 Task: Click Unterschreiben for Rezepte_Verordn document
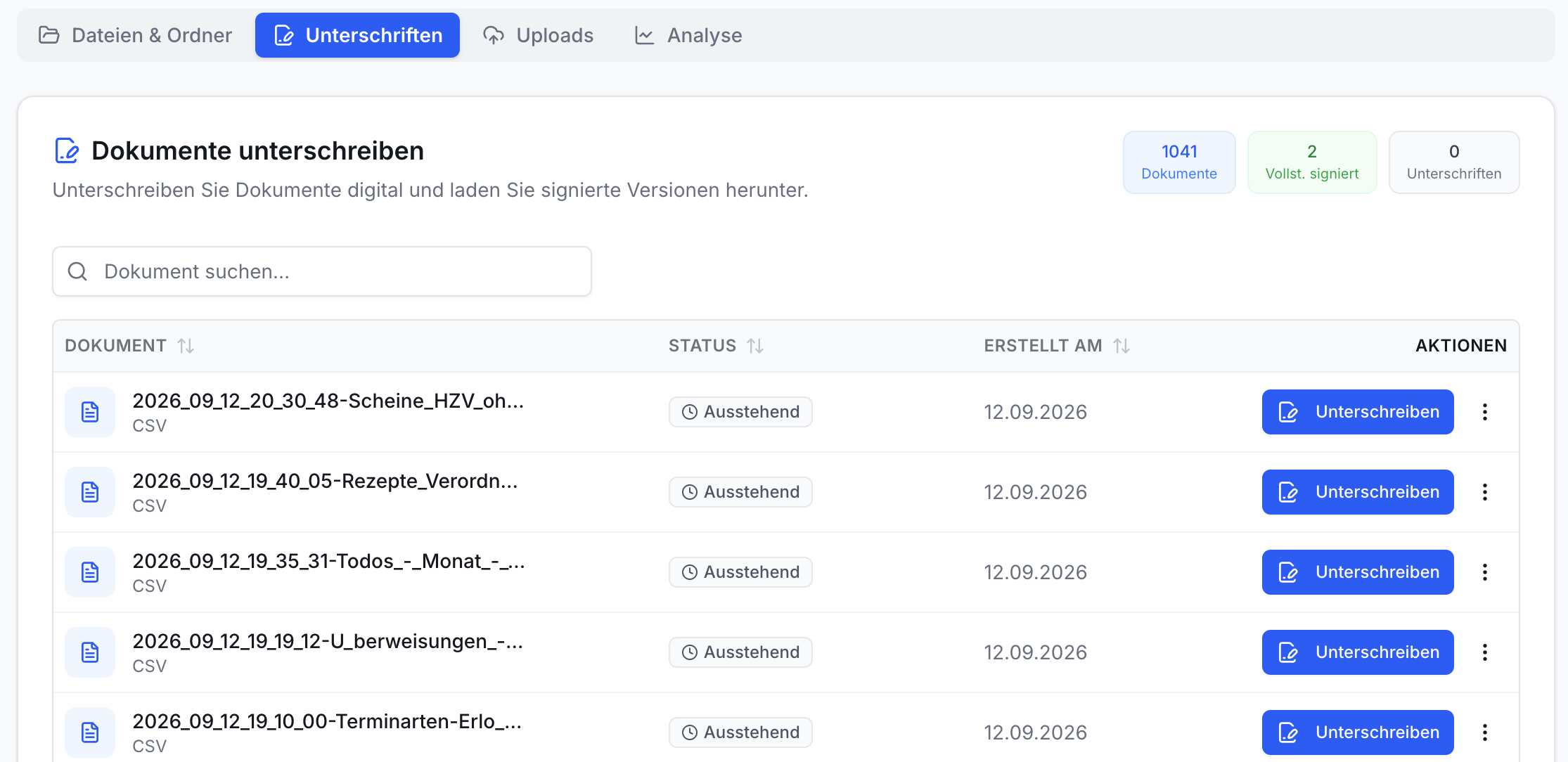(1358, 492)
